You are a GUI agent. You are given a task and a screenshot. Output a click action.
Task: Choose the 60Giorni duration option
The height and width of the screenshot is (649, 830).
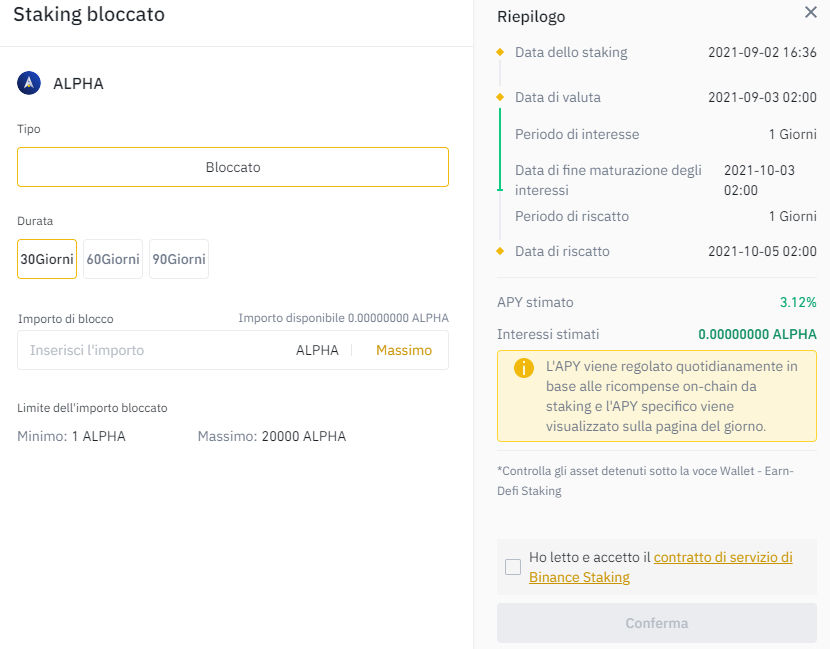click(x=113, y=259)
